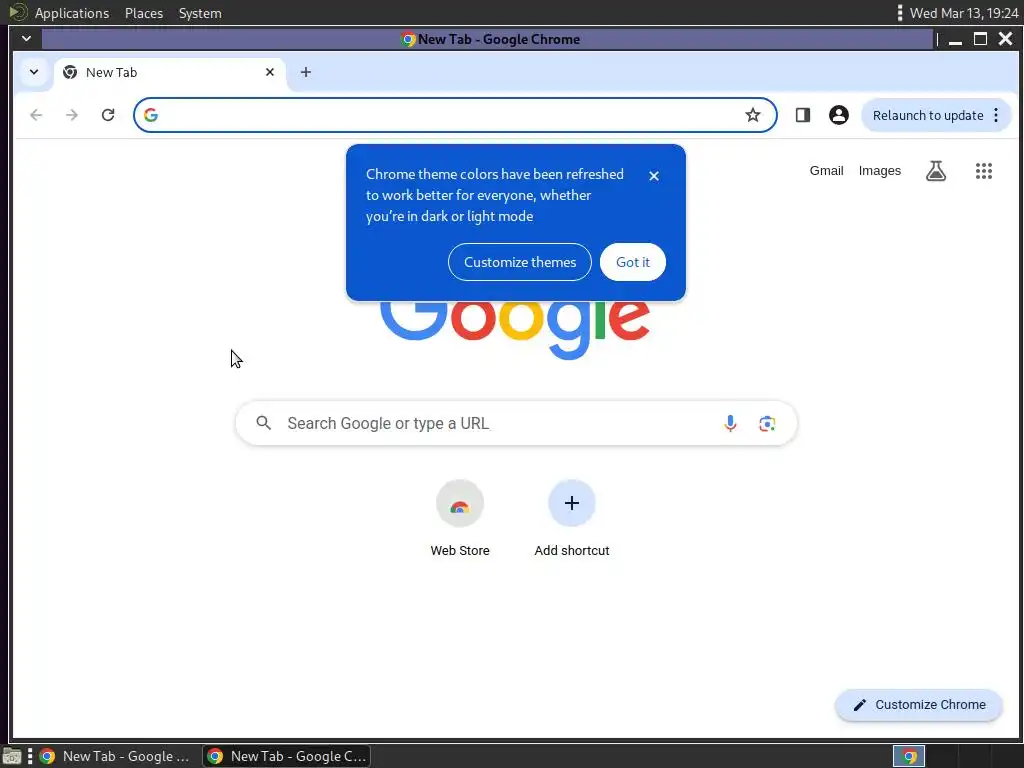The image size is (1024, 768).
Task: Open the Images link
Action: pyautogui.click(x=880, y=170)
